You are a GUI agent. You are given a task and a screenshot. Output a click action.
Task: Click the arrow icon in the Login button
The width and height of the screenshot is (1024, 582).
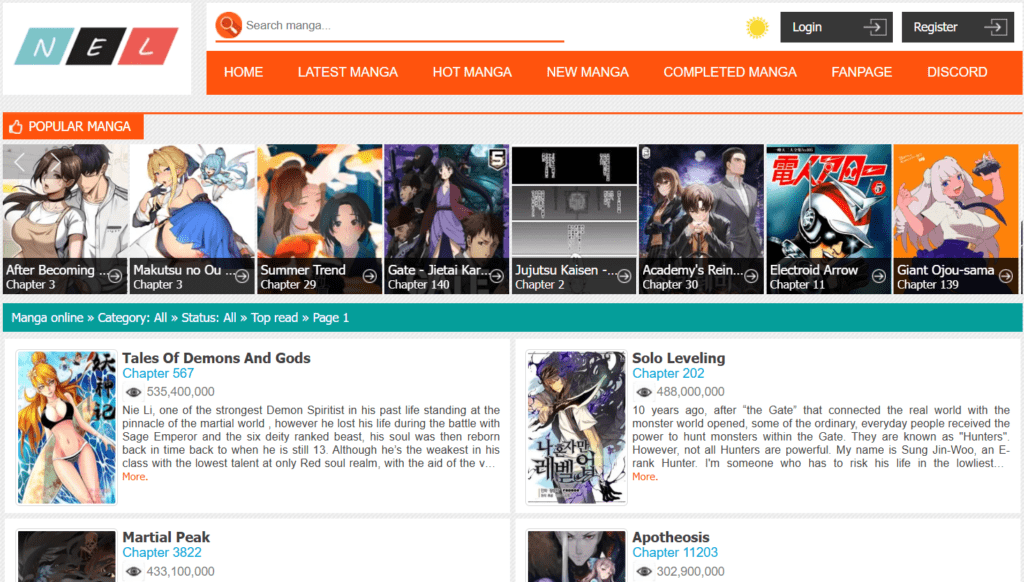[x=874, y=27]
